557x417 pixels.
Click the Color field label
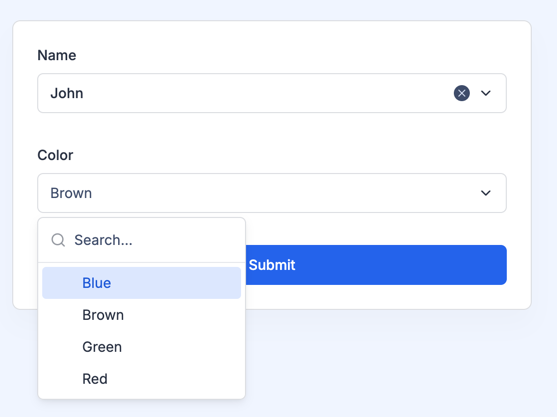(55, 155)
